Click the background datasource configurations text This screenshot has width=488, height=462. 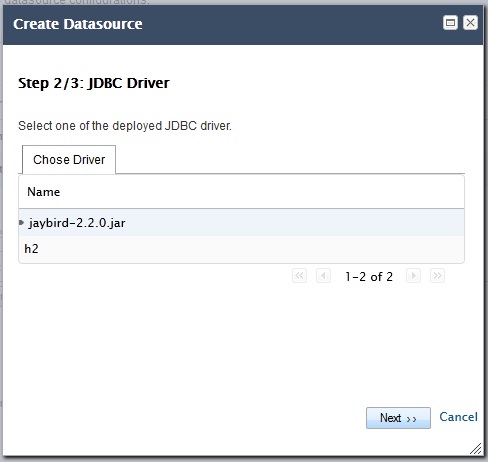point(76,2)
